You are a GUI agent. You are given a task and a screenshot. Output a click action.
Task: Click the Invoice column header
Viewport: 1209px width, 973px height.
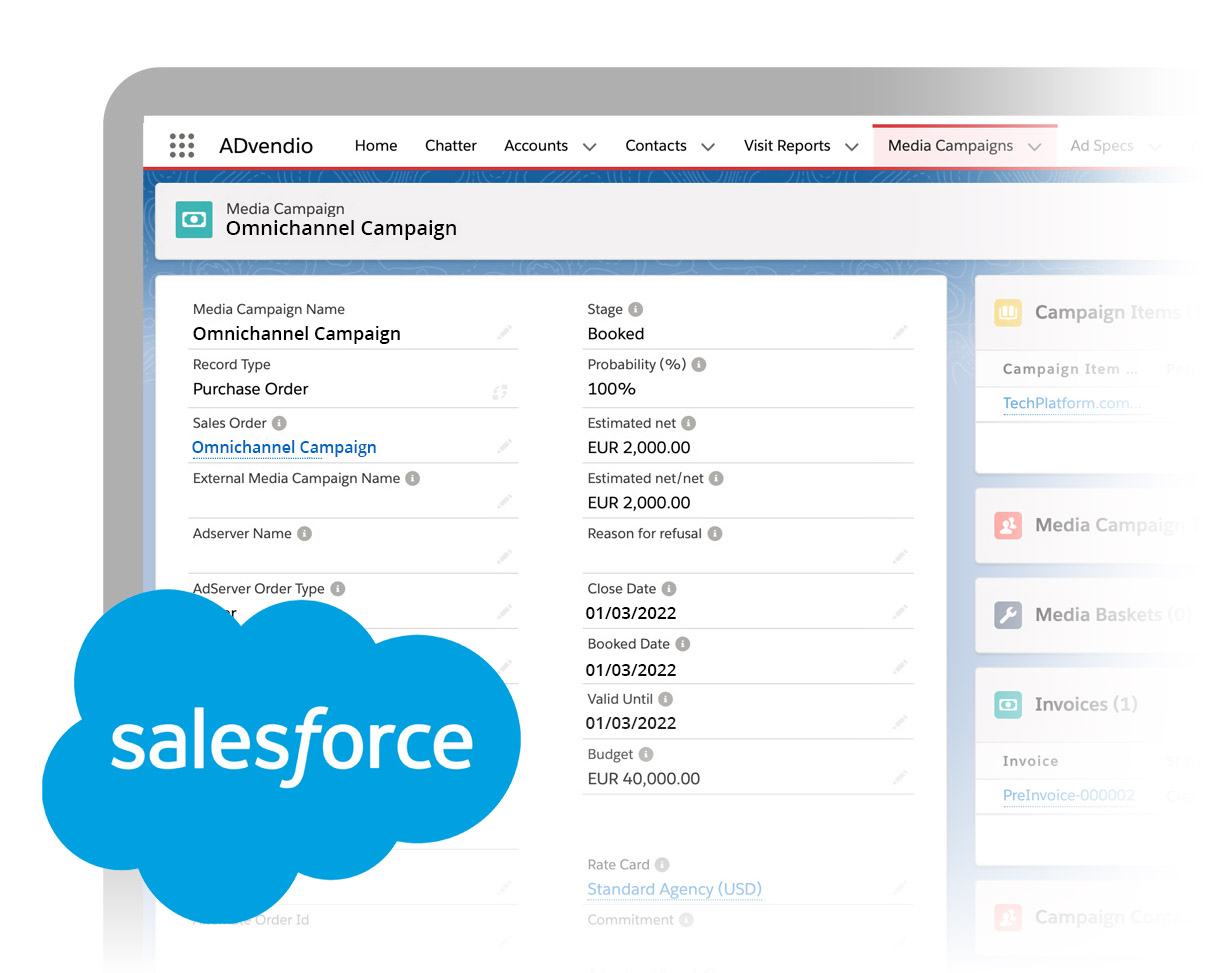[x=1030, y=761]
